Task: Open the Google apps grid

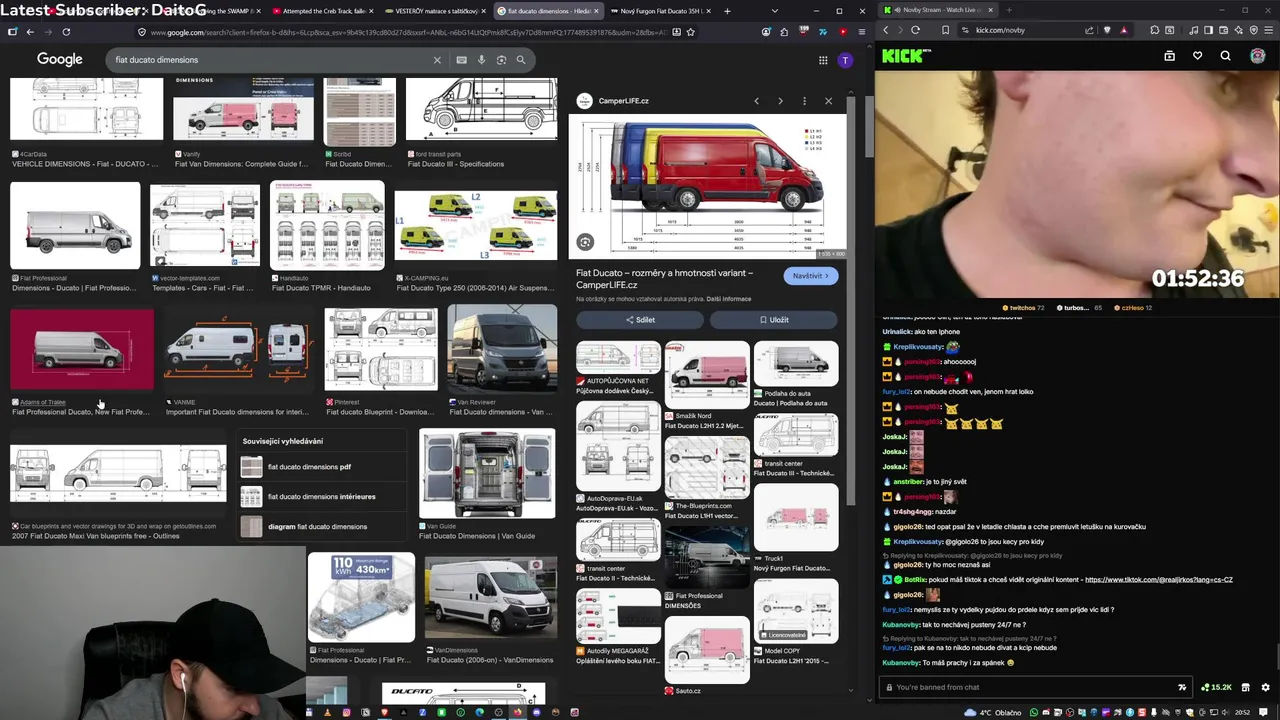Action: pos(823,60)
